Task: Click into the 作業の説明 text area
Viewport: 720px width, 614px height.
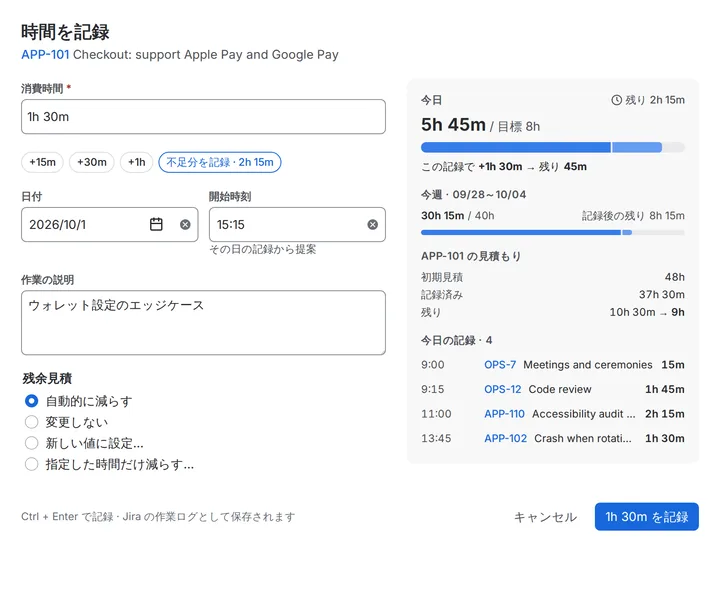Action: pyautogui.click(x=203, y=322)
